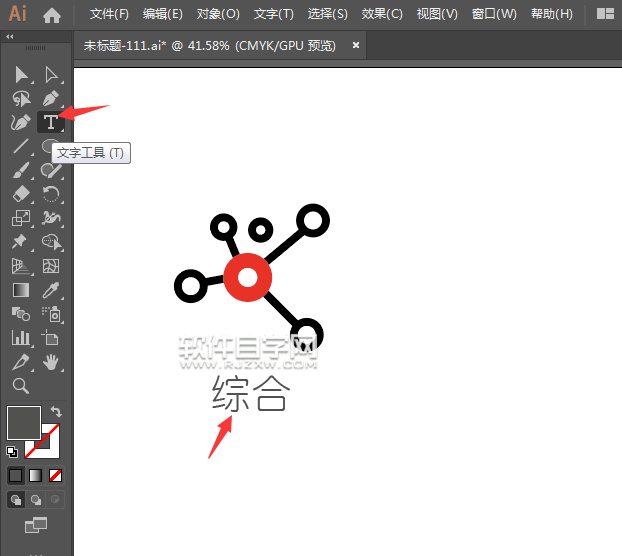This screenshot has height=556, width=622.
Task: Select the Zoom magnifier tool
Action: pyautogui.click(x=21, y=385)
